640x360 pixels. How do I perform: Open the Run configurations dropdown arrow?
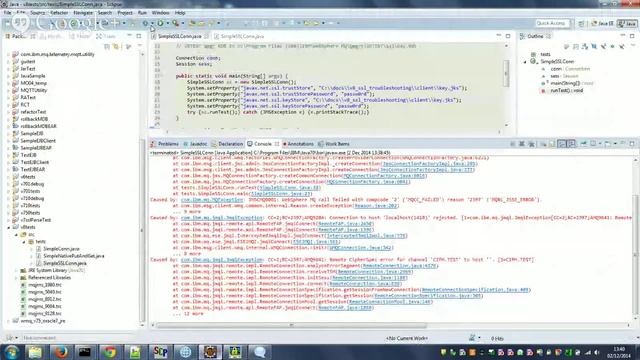[x=167, y=24]
